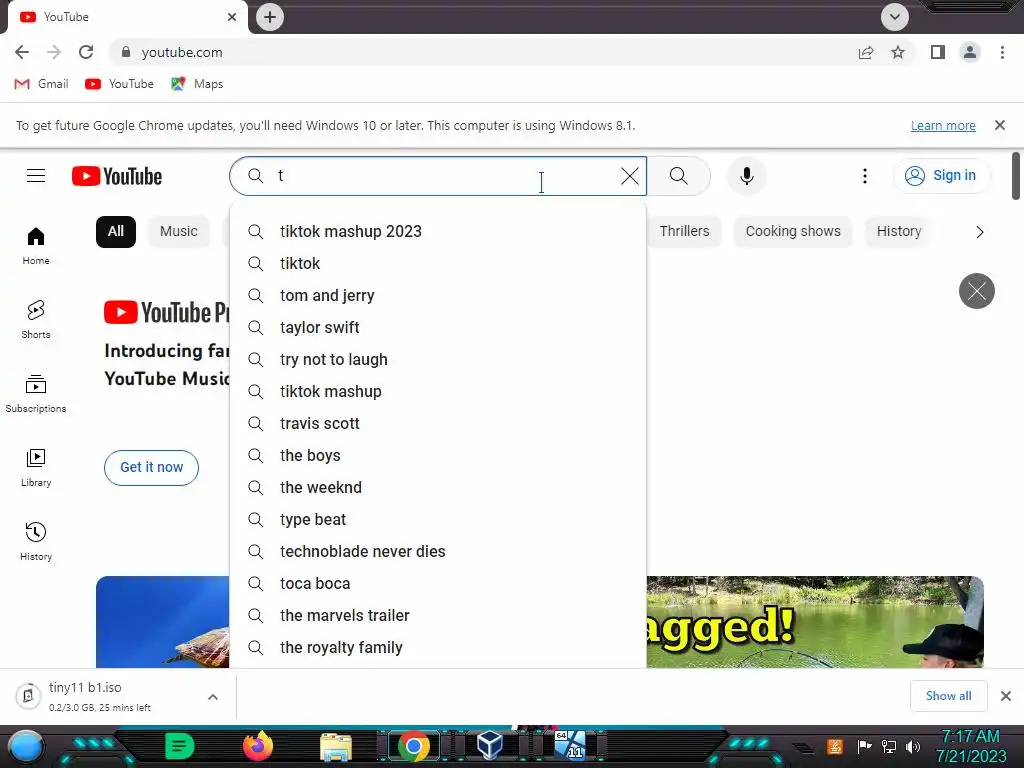This screenshot has width=1024, height=768.
Task: Choose suggestion travis scott
Action: [x=438, y=424]
